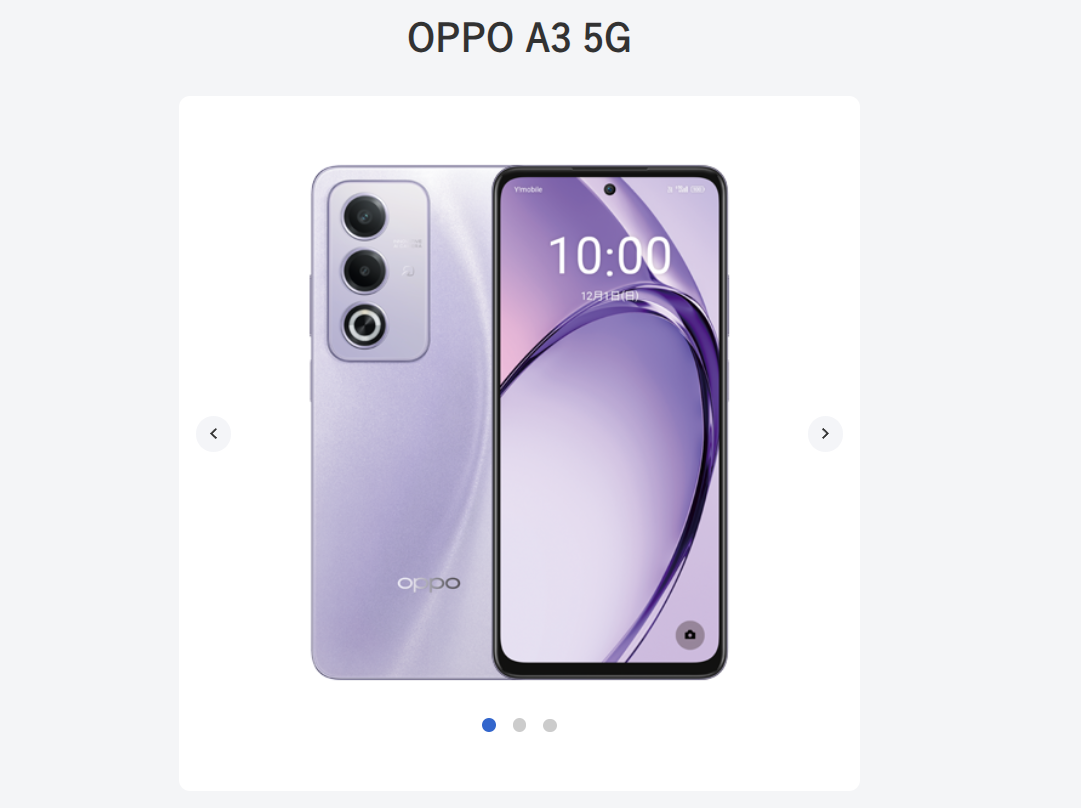Click the 12月1日(日) date text
The height and width of the screenshot is (808, 1081).
click(609, 296)
